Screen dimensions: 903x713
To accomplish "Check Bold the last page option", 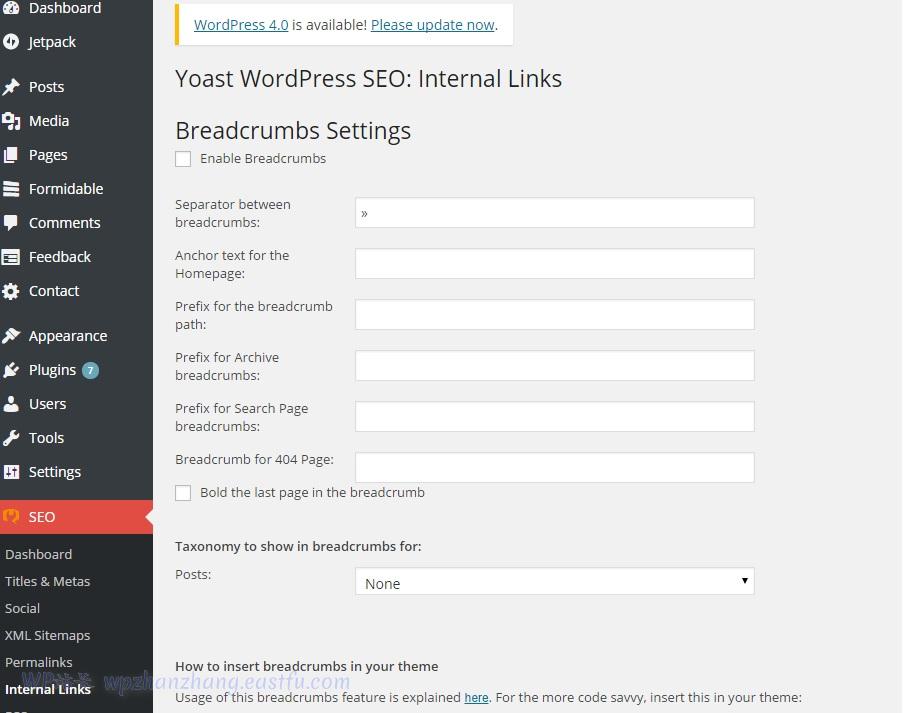I will [183, 493].
